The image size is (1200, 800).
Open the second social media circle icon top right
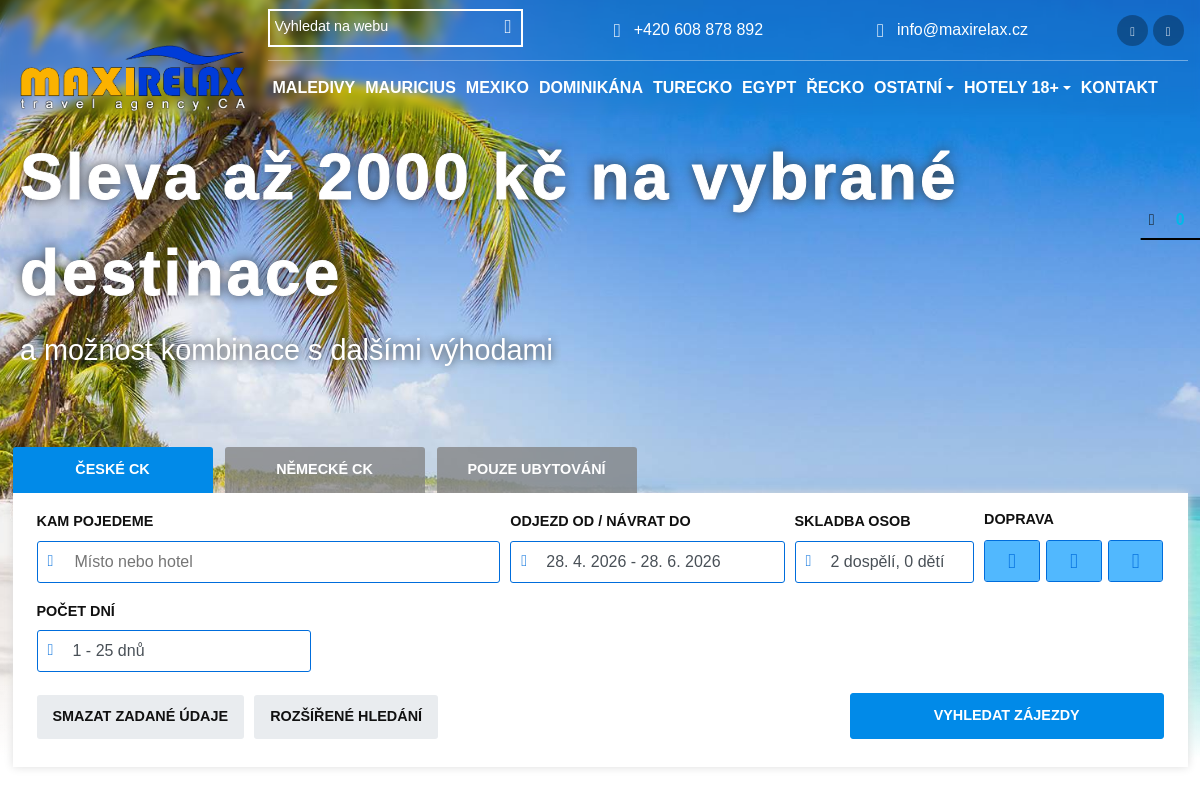1168,30
